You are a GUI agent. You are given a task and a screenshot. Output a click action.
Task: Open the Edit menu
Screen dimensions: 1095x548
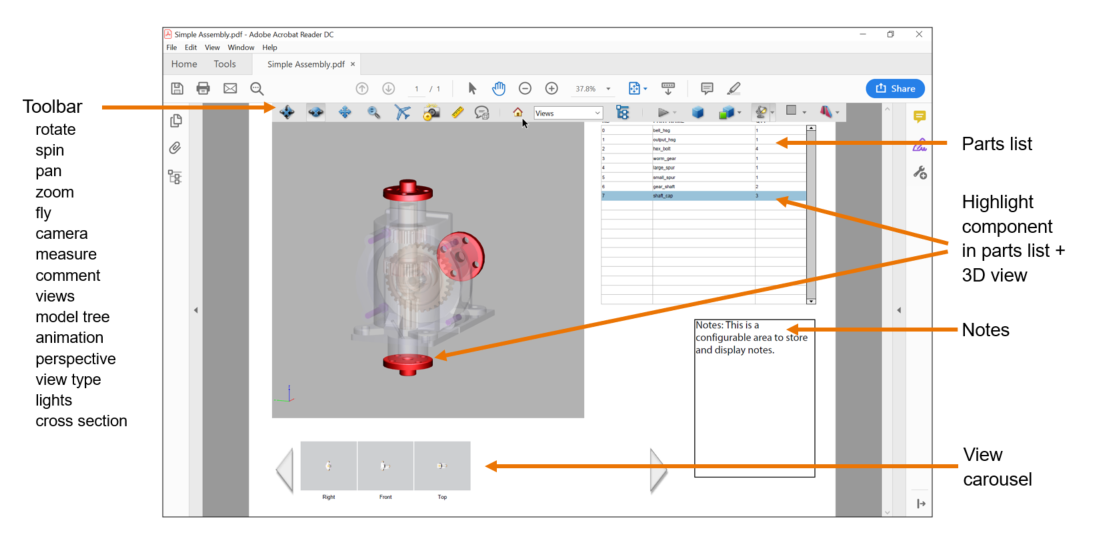click(x=191, y=47)
